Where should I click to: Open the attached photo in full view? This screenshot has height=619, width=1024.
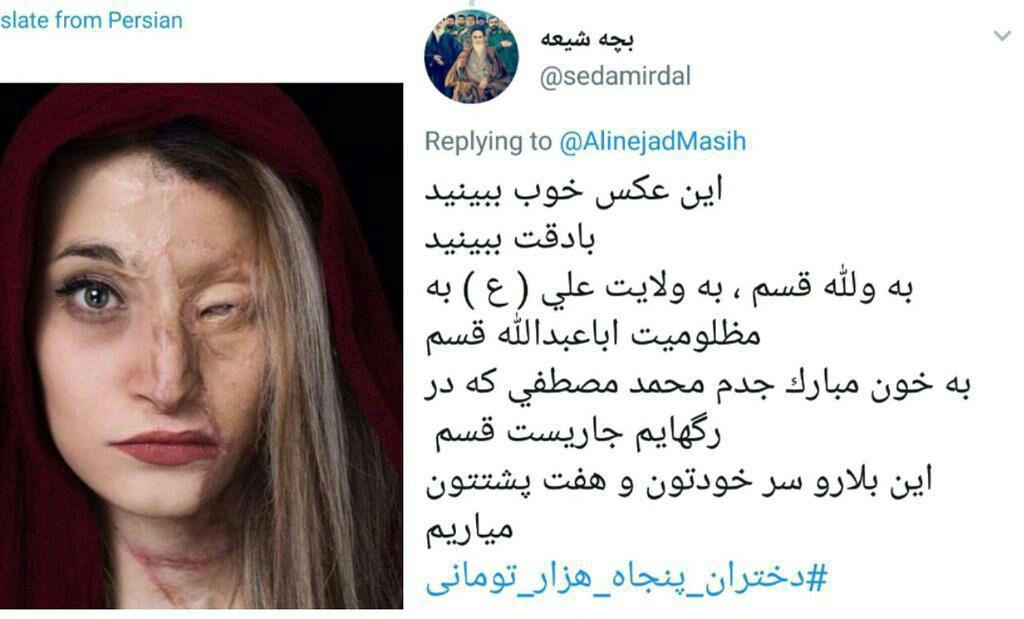click(201, 346)
